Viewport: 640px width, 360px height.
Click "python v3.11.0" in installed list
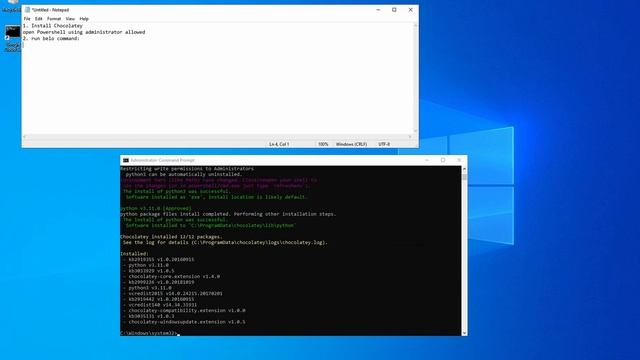click(x=148, y=265)
